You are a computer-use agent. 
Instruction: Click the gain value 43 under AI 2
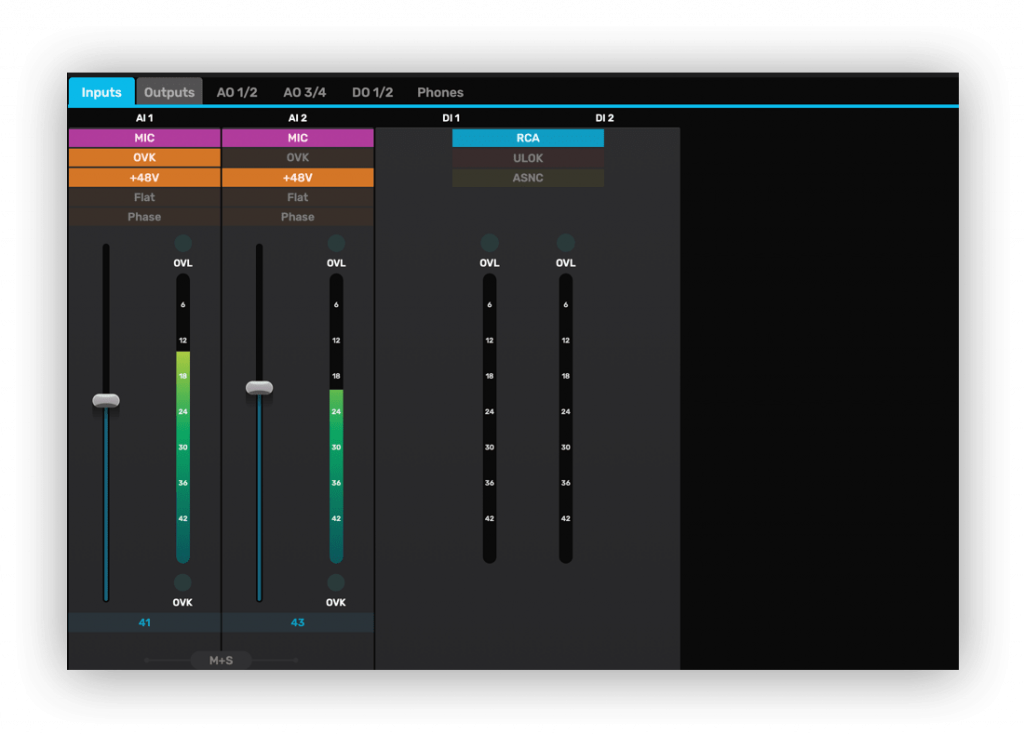tap(297, 622)
